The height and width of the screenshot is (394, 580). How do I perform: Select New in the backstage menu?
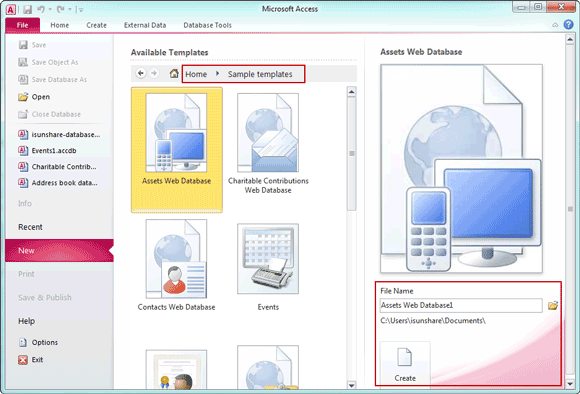[x=59, y=250]
